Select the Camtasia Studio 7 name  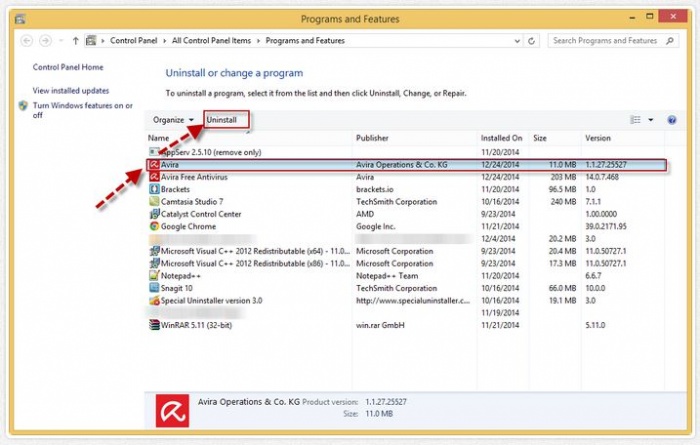point(192,202)
